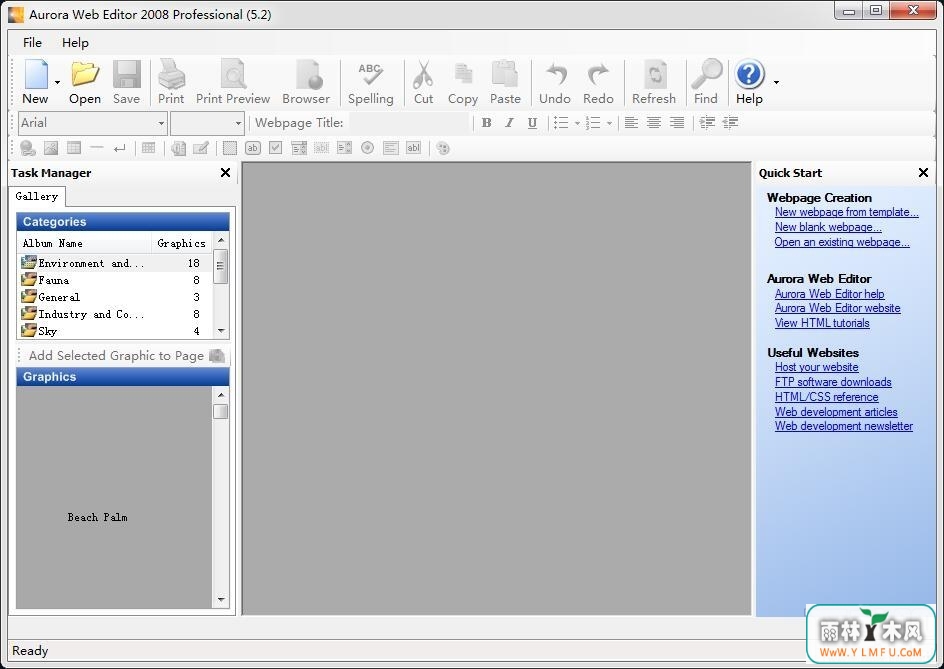Image resolution: width=944 pixels, height=669 pixels.
Task: Visit 'Aurora Web Editor website' link
Action: [837, 308]
